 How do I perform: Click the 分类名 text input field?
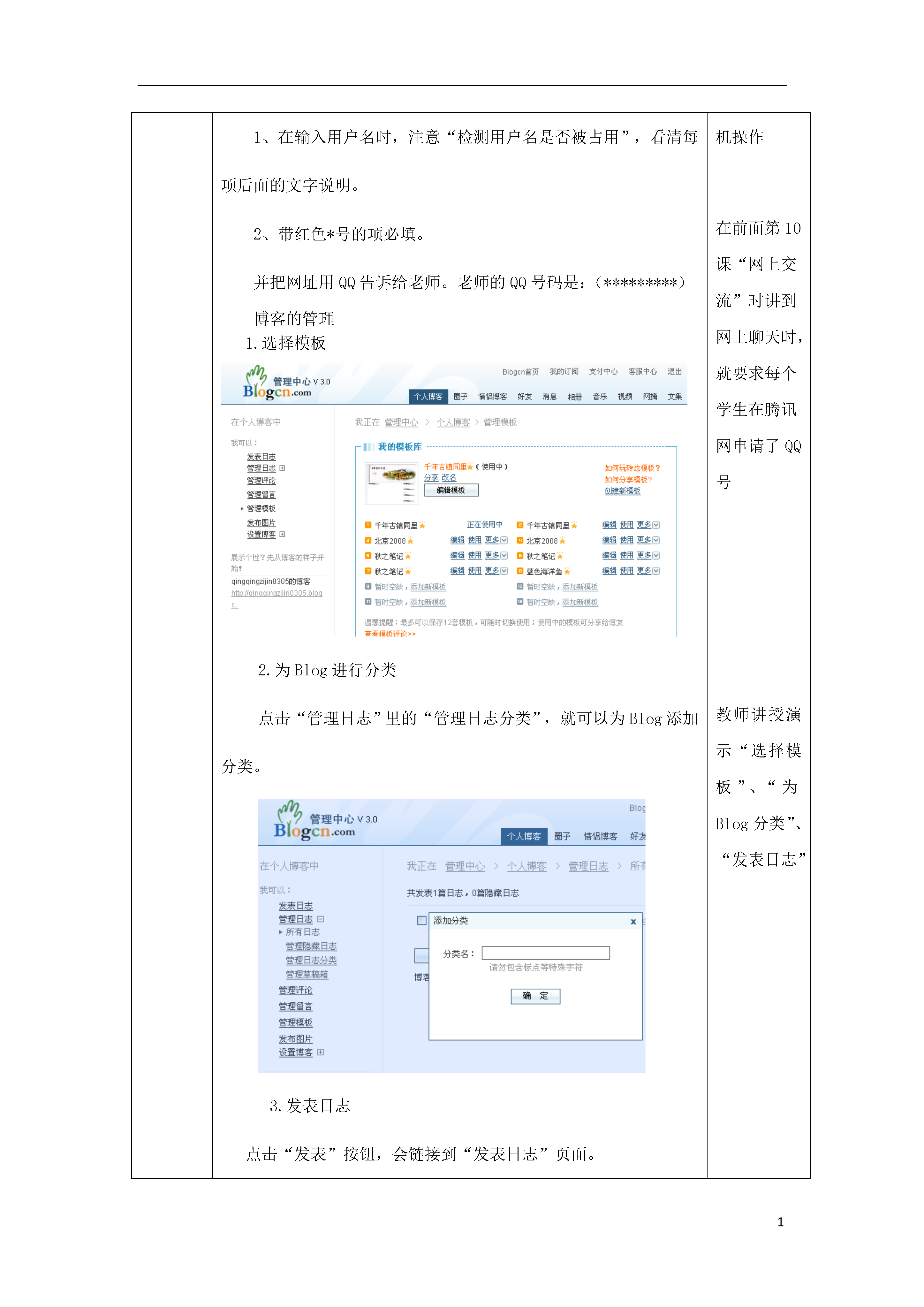[545, 953]
